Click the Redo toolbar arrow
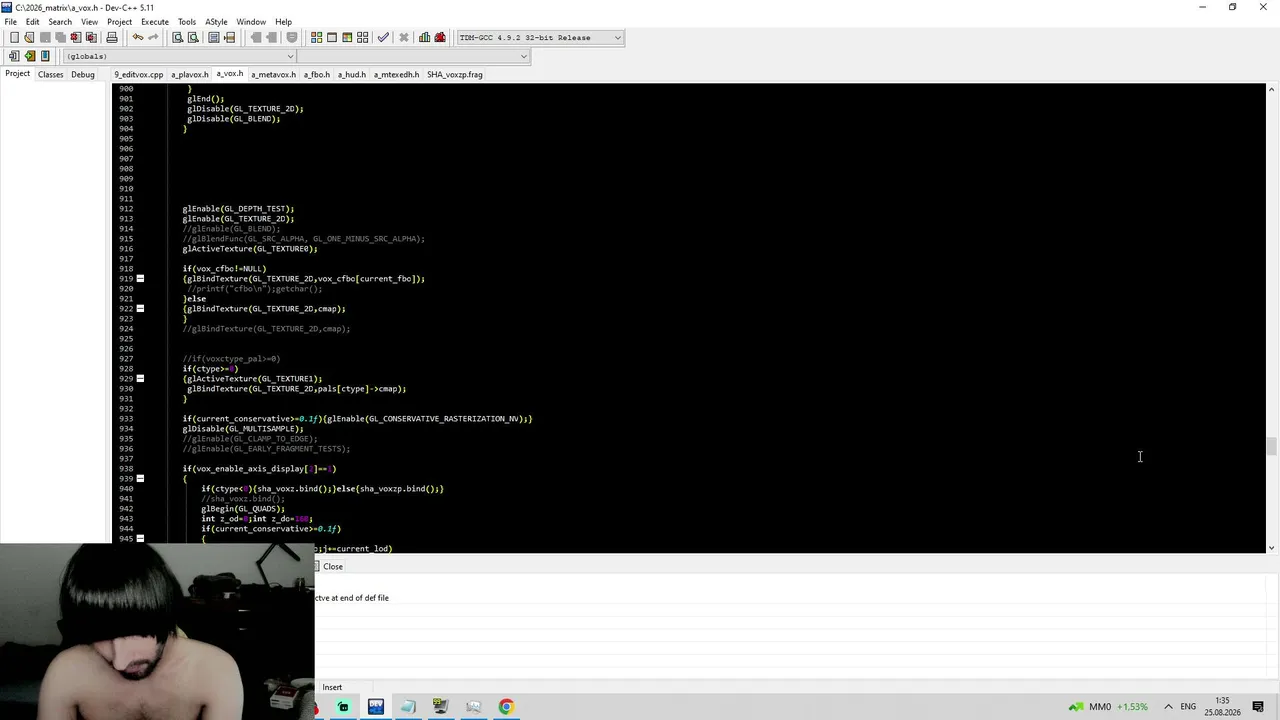The width and height of the screenshot is (1280, 720). (x=153, y=37)
